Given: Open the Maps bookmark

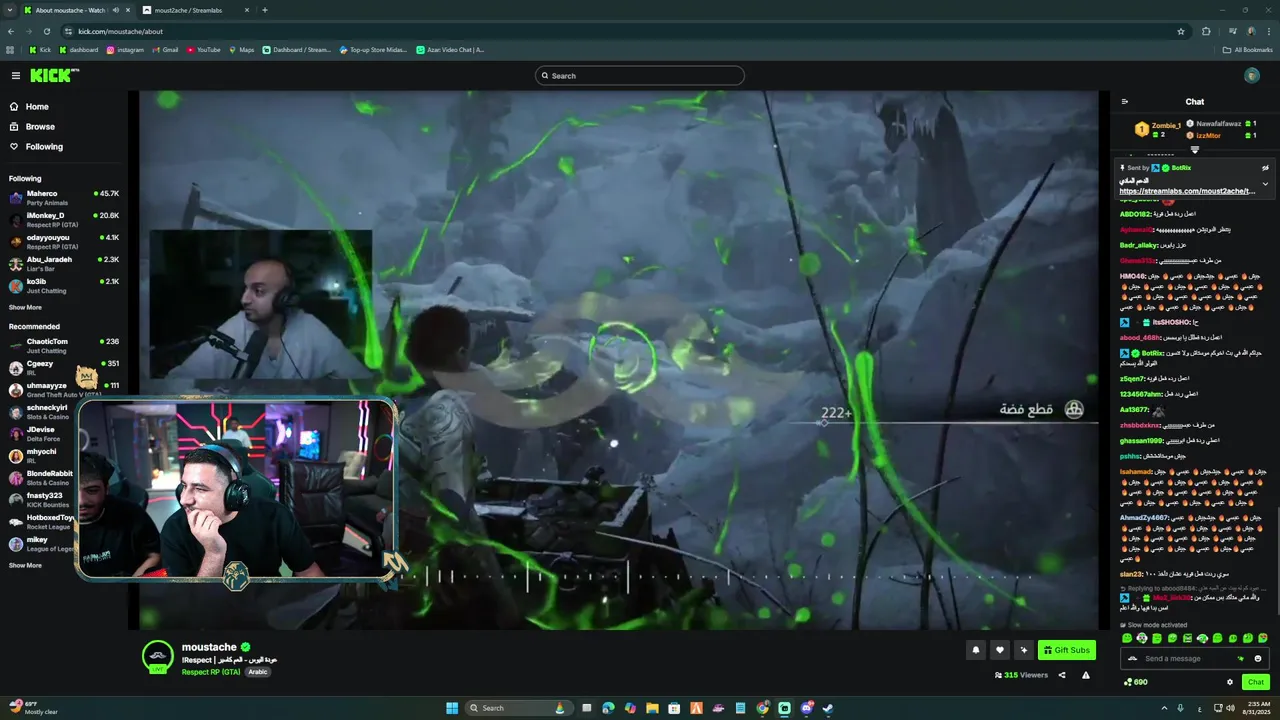Looking at the screenshot, I should click(x=241, y=50).
